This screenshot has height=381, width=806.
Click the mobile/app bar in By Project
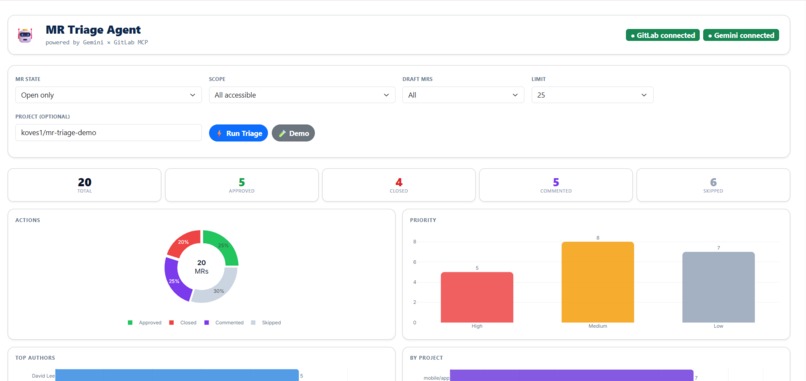(572, 376)
